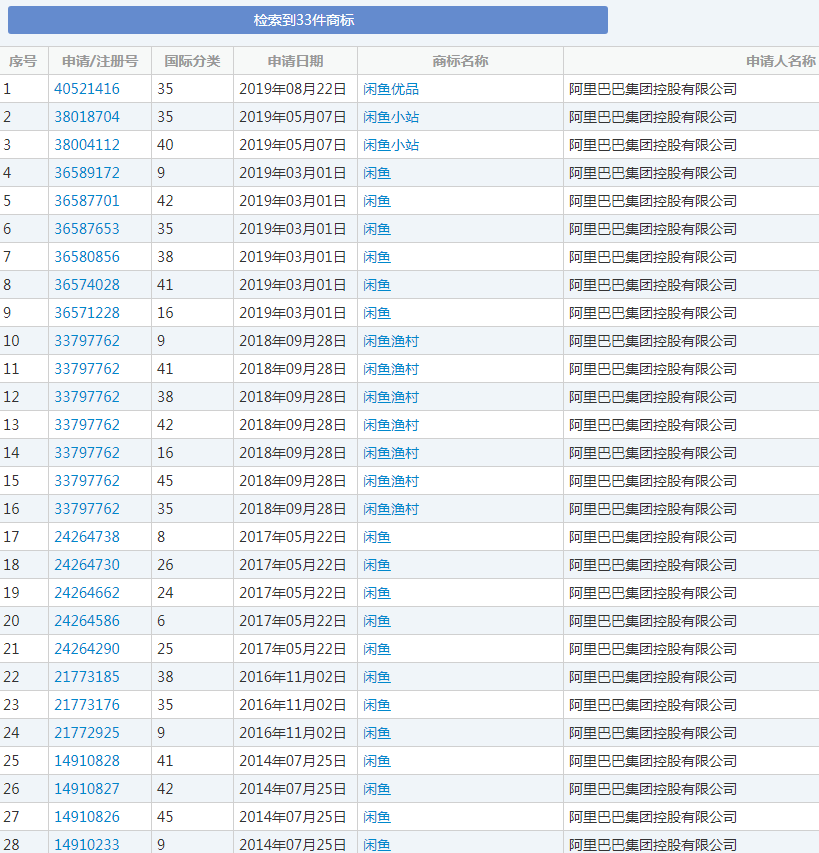
Task: Click the 商标名称 column header
Action: [460, 61]
